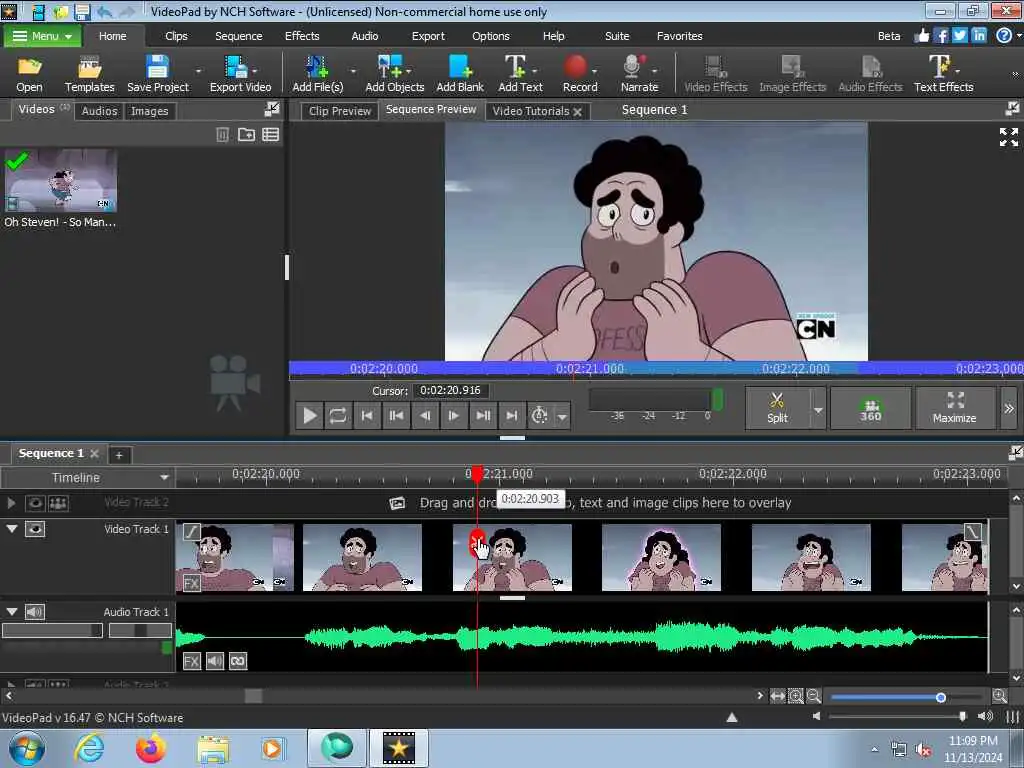1024x768 pixels.
Task: Click the link icon on Audio Track 1 clip
Action: [x=238, y=661]
